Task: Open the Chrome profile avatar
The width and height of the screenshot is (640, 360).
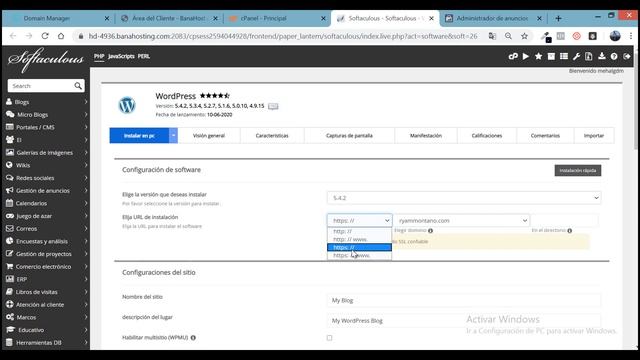Action: click(615, 36)
